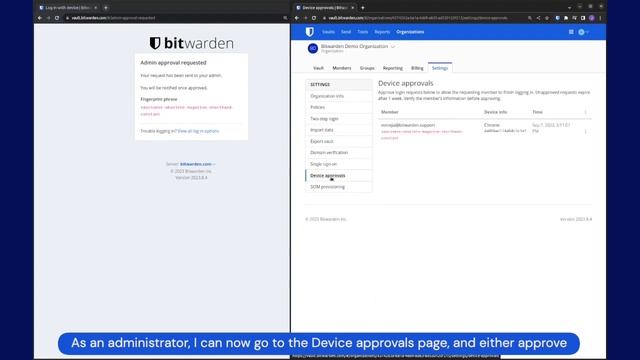The height and width of the screenshot is (360, 640).
Task: Click the bitwarden logo on login page
Action: pos(191,43)
